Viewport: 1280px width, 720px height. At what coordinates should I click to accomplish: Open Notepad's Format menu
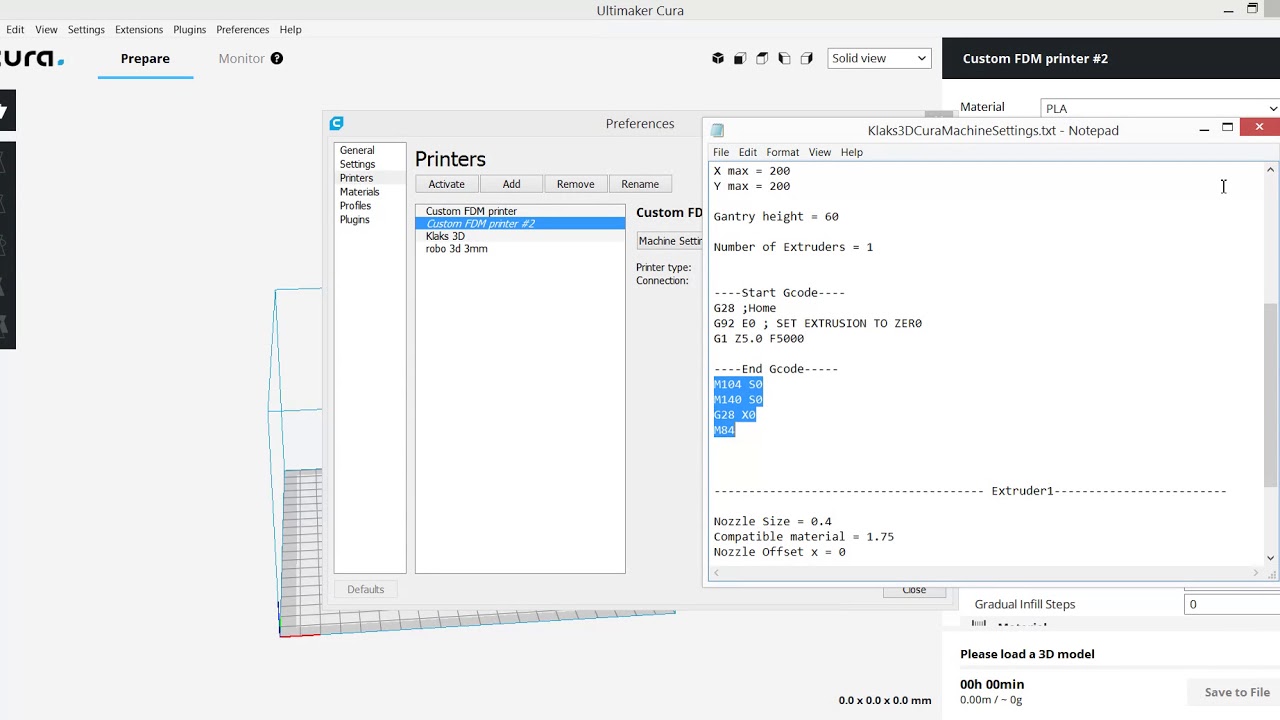(x=782, y=152)
